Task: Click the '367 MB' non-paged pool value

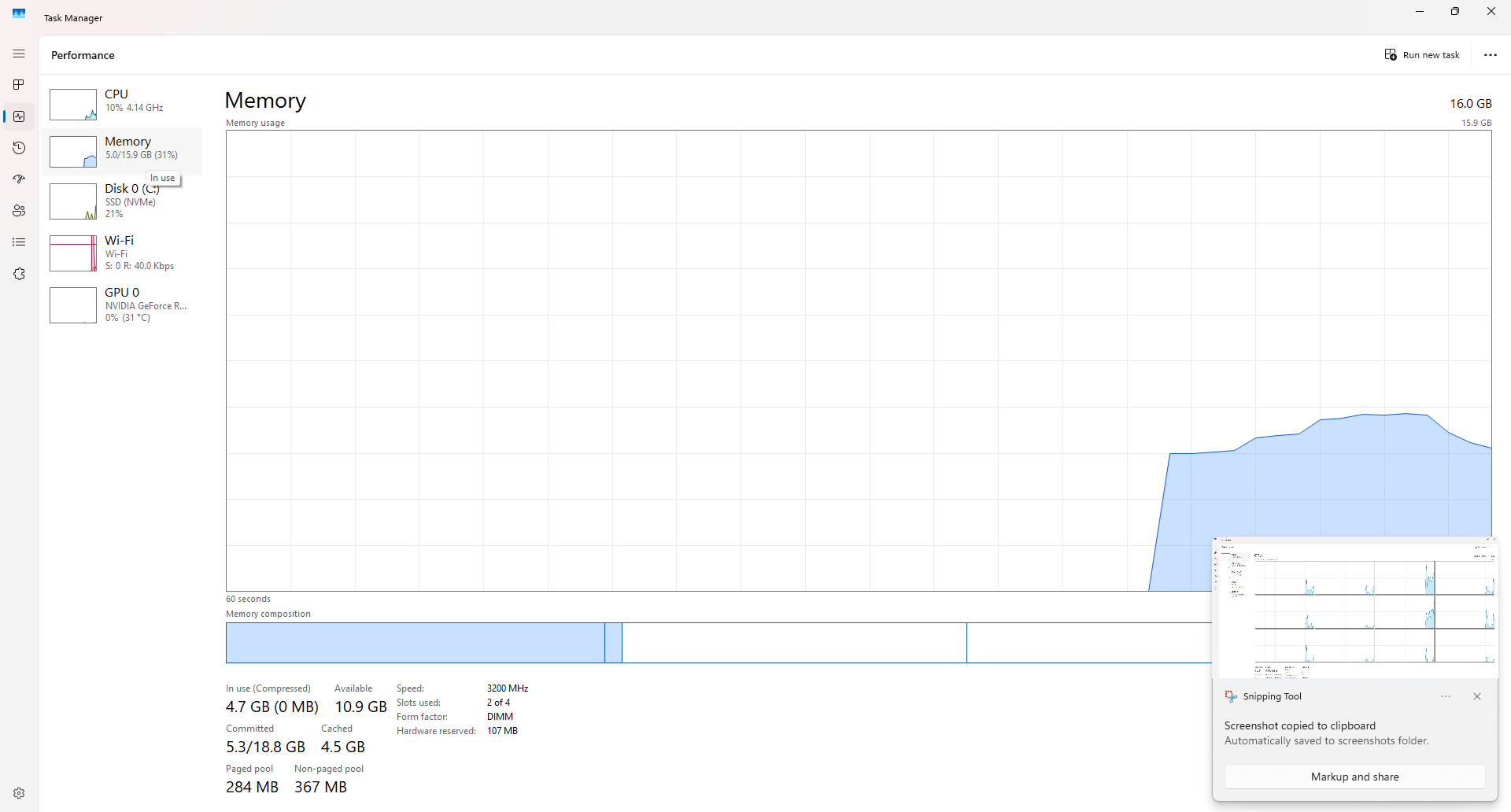Action: pyautogui.click(x=320, y=787)
